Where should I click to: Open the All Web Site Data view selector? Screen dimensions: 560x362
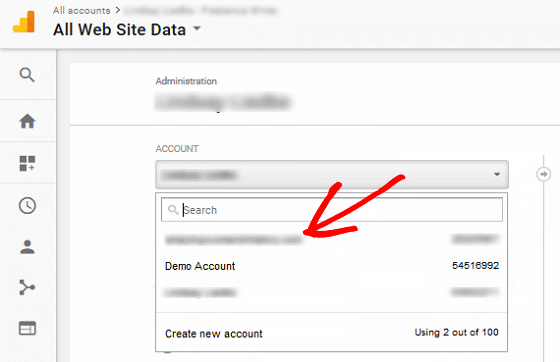pyautogui.click(x=127, y=29)
